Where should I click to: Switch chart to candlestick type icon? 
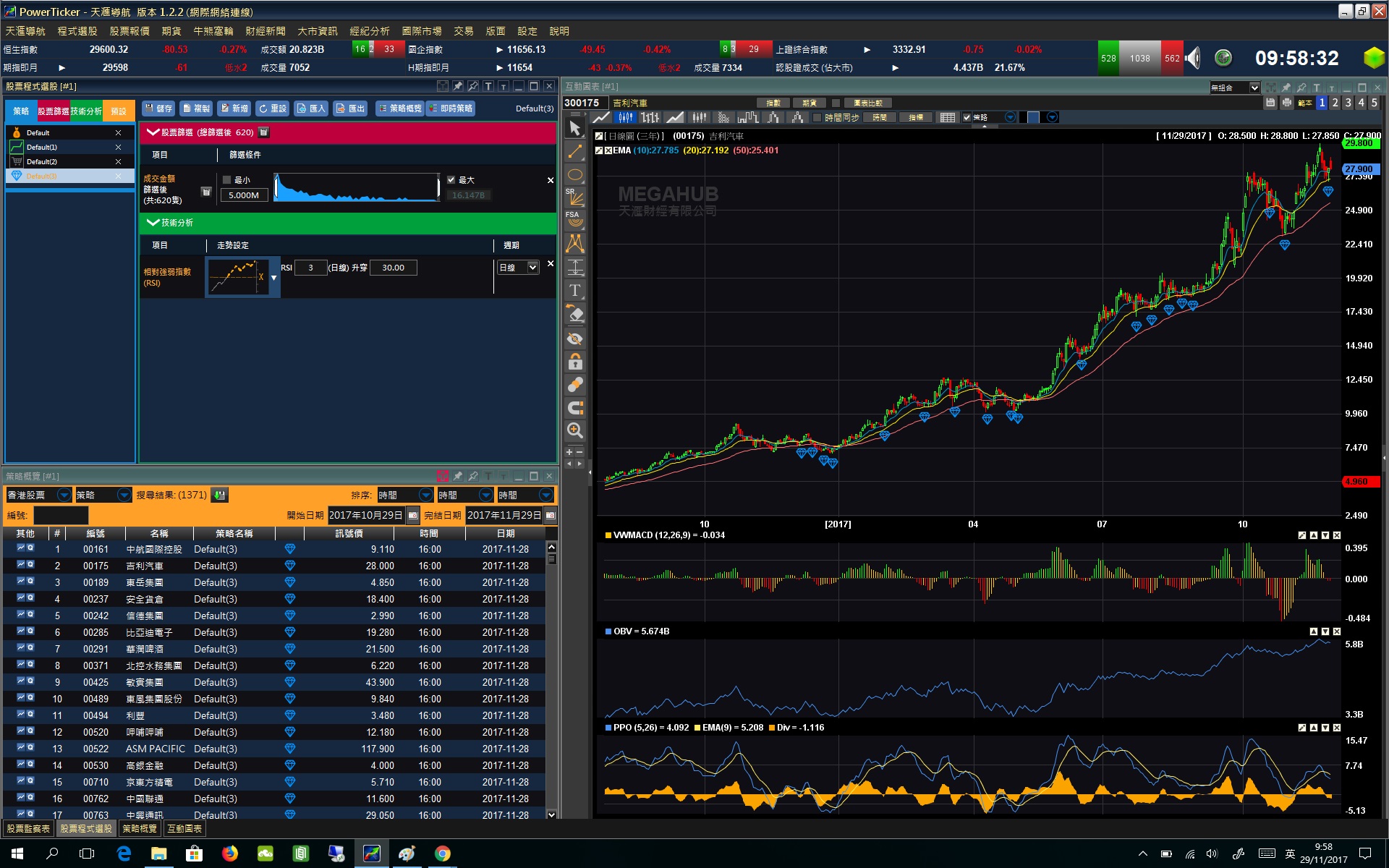626,117
